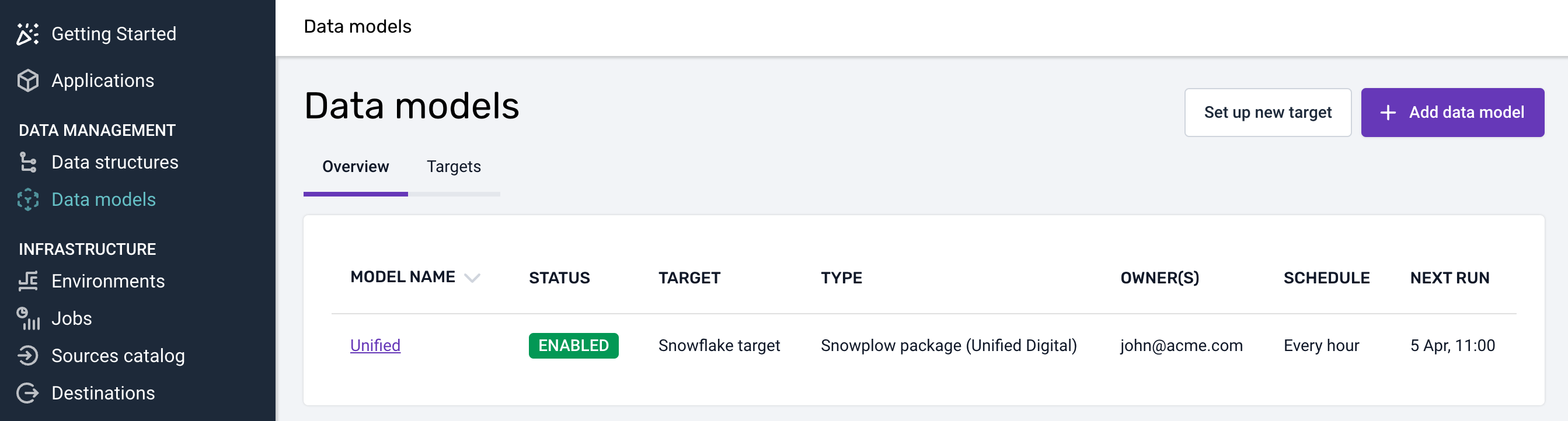Click the Destinations icon

tap(27, 393)
